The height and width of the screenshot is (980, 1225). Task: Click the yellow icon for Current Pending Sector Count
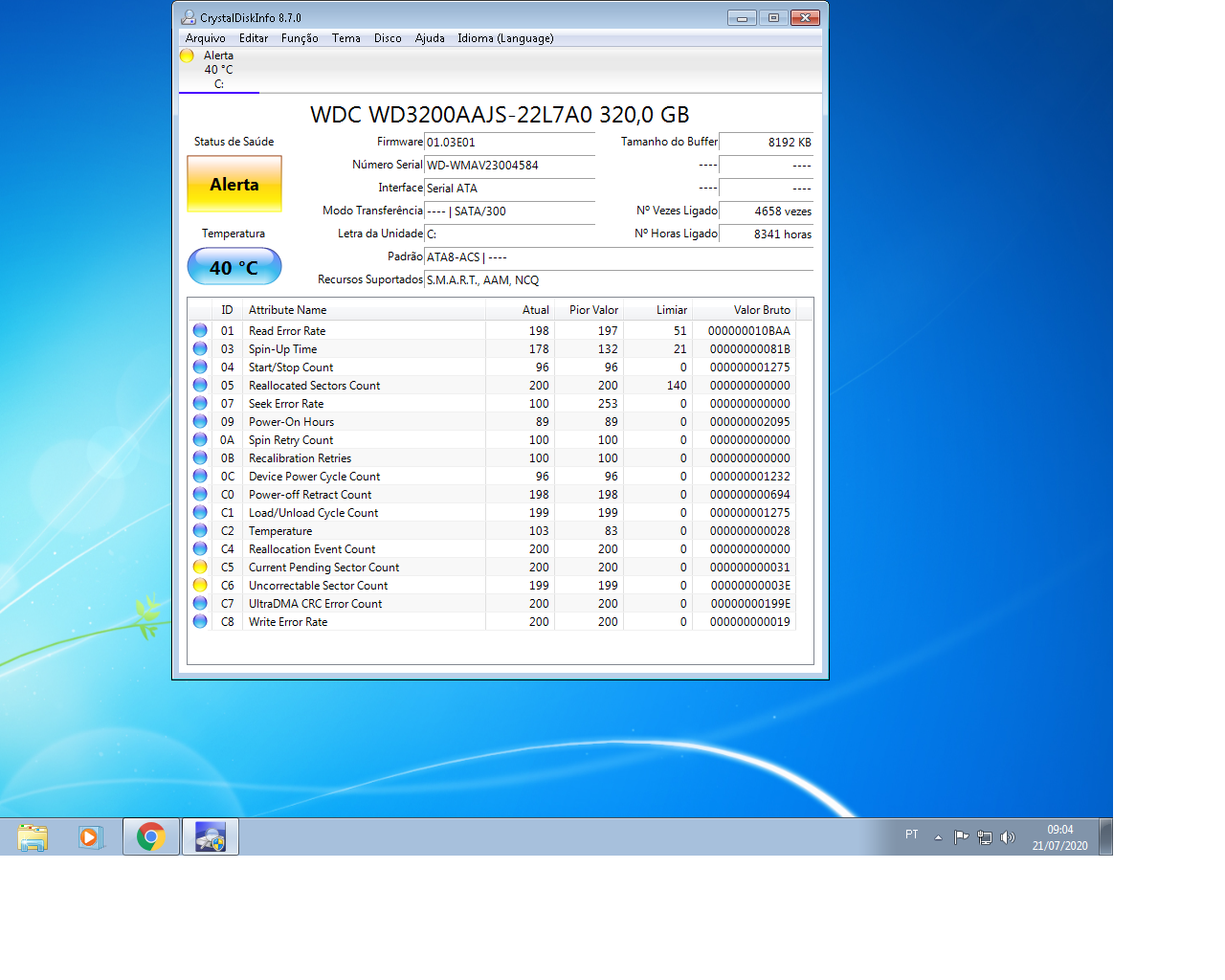coord(200,567)
